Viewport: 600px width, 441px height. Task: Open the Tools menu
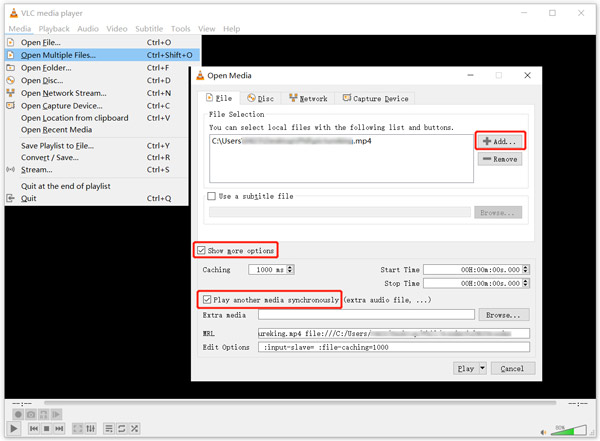(180, 29)
